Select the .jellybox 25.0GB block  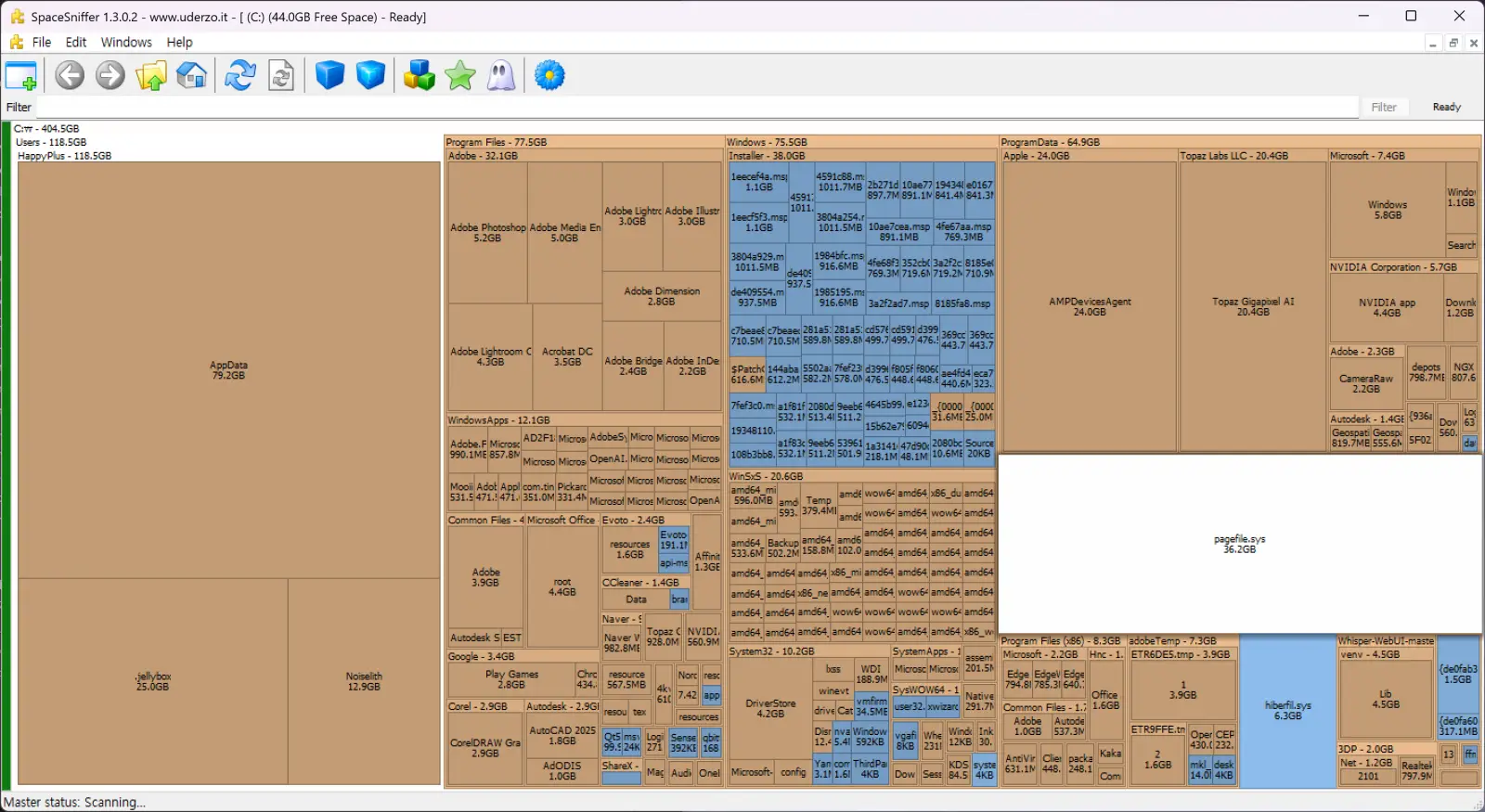153,681
